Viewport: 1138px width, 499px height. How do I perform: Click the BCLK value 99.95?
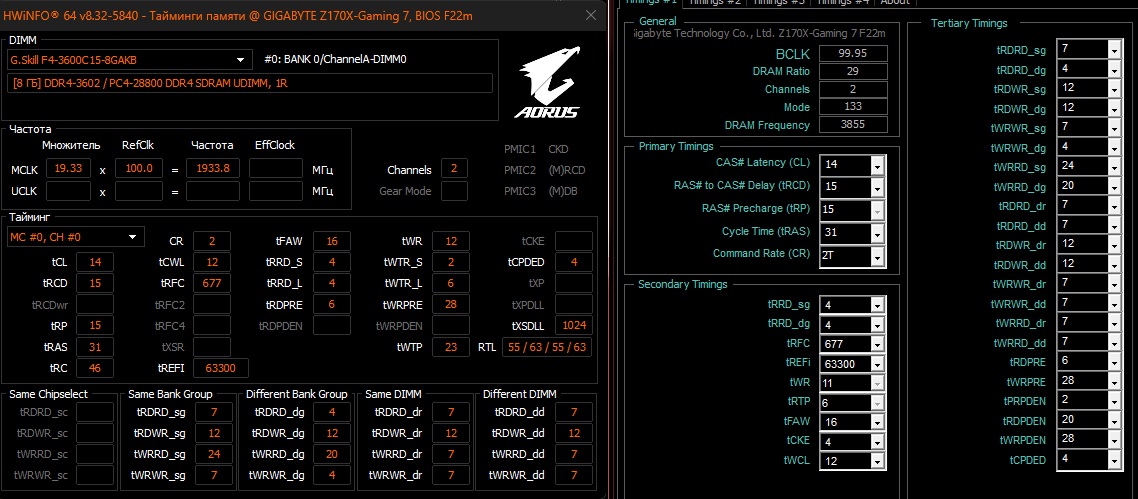click(853, 54)
